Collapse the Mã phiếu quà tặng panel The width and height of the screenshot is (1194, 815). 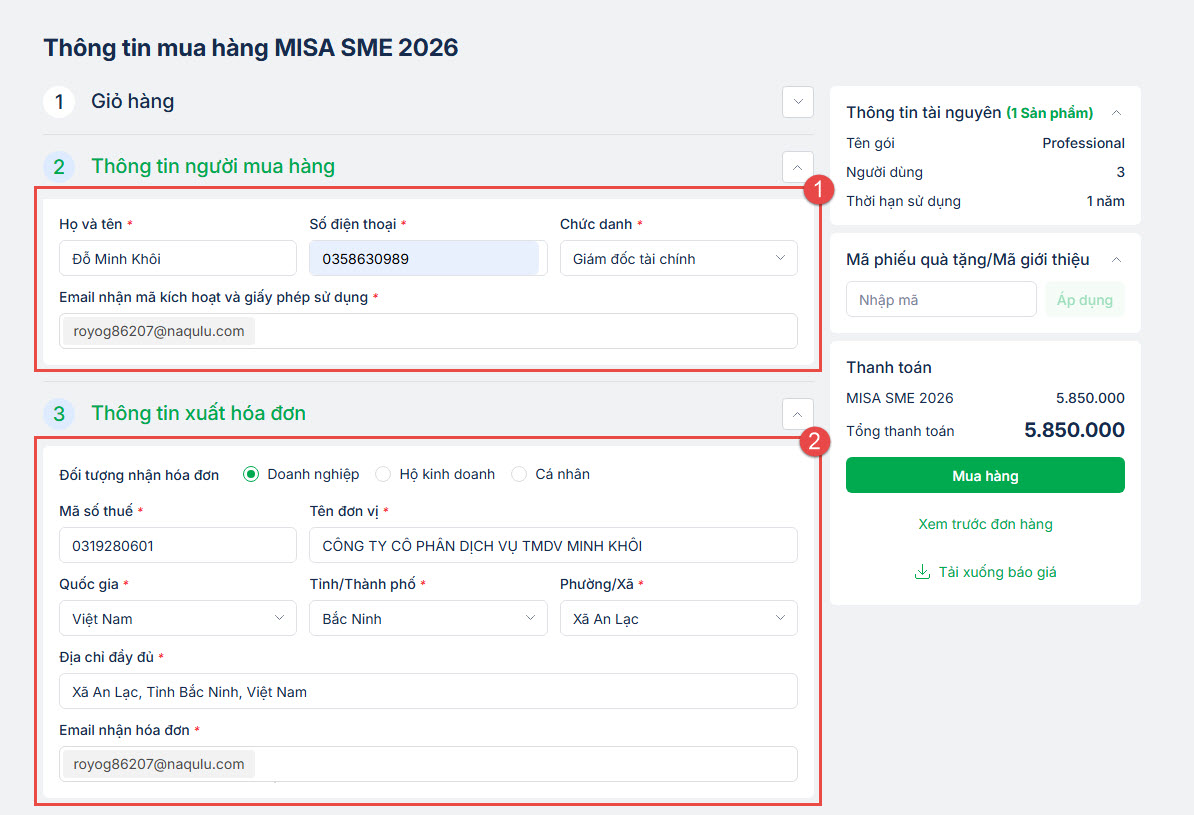1117,260
